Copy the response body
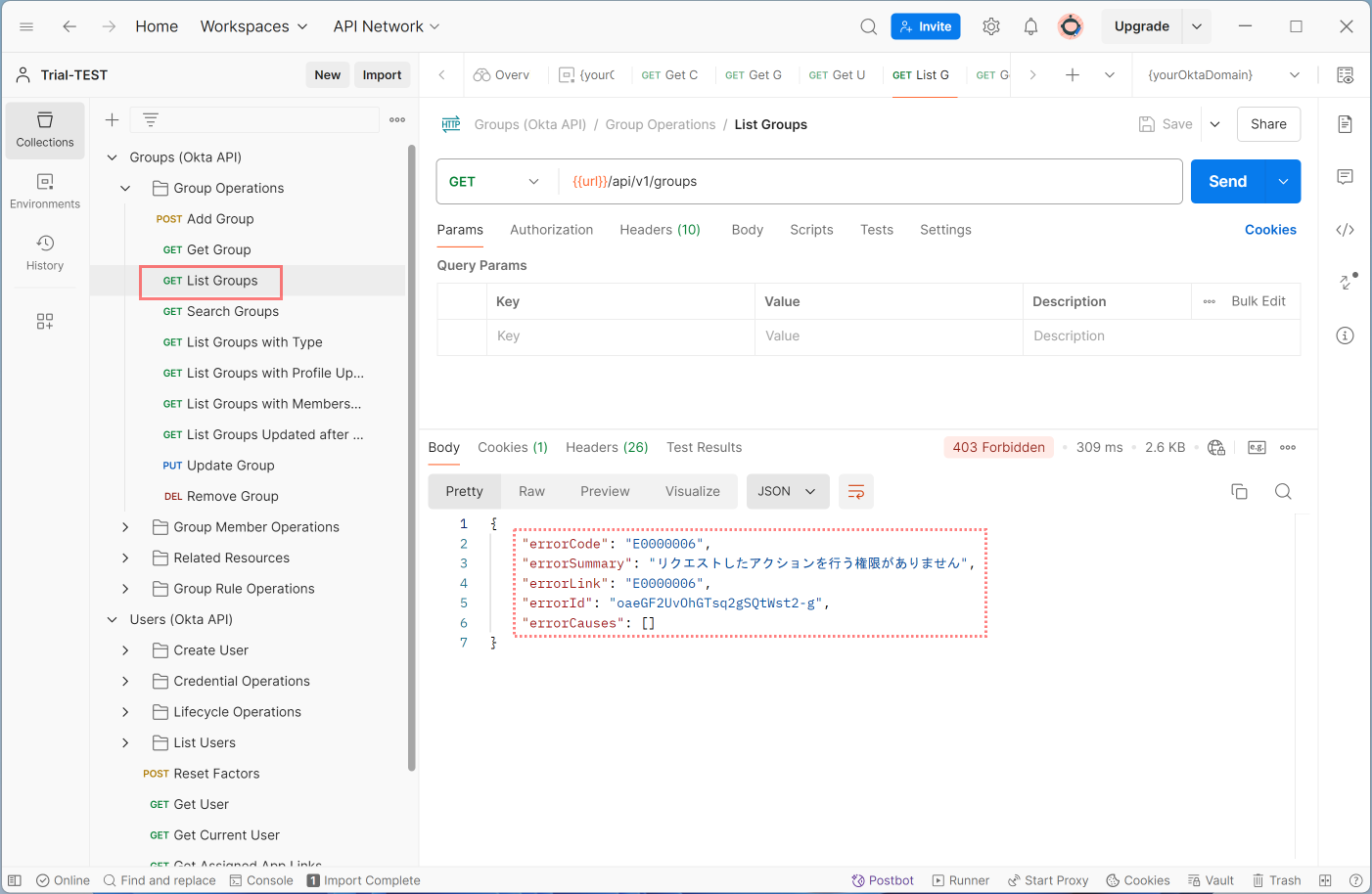 point(1239,491)
